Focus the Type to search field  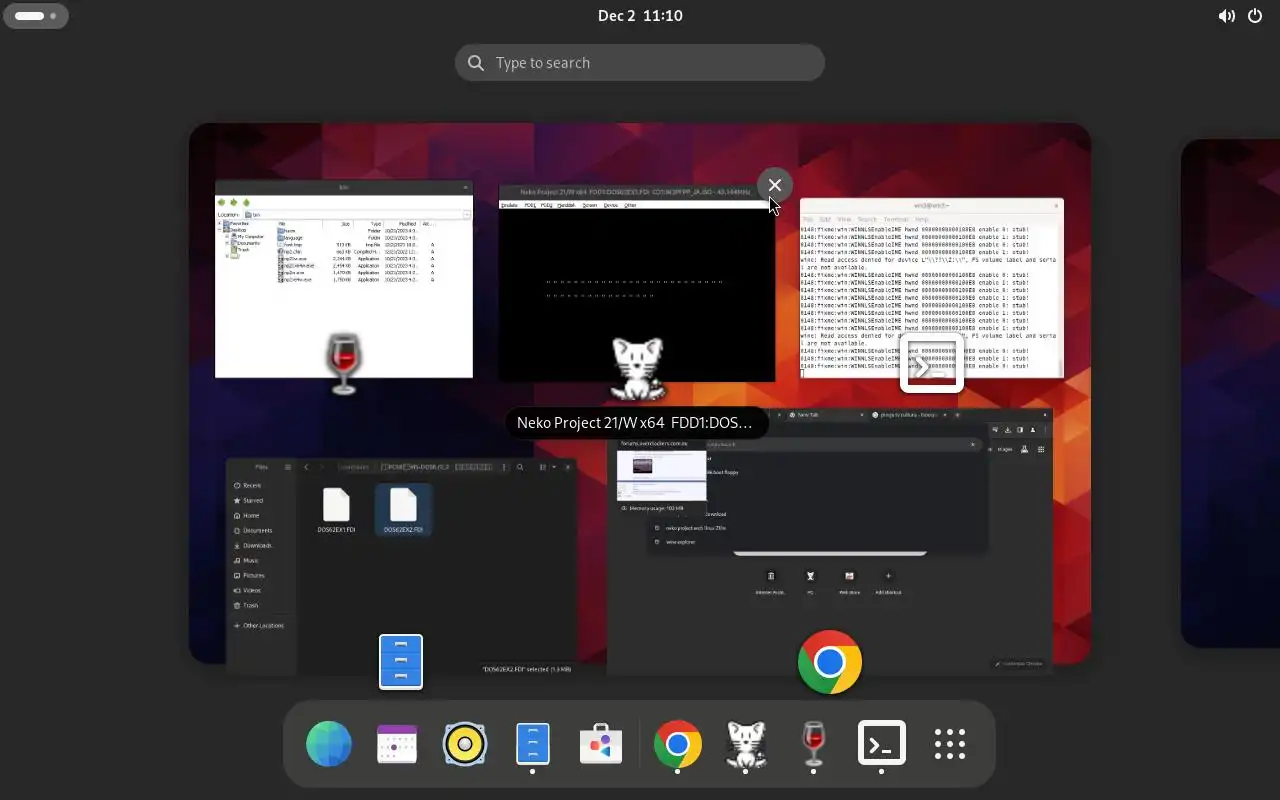click(x=640, y=63)
